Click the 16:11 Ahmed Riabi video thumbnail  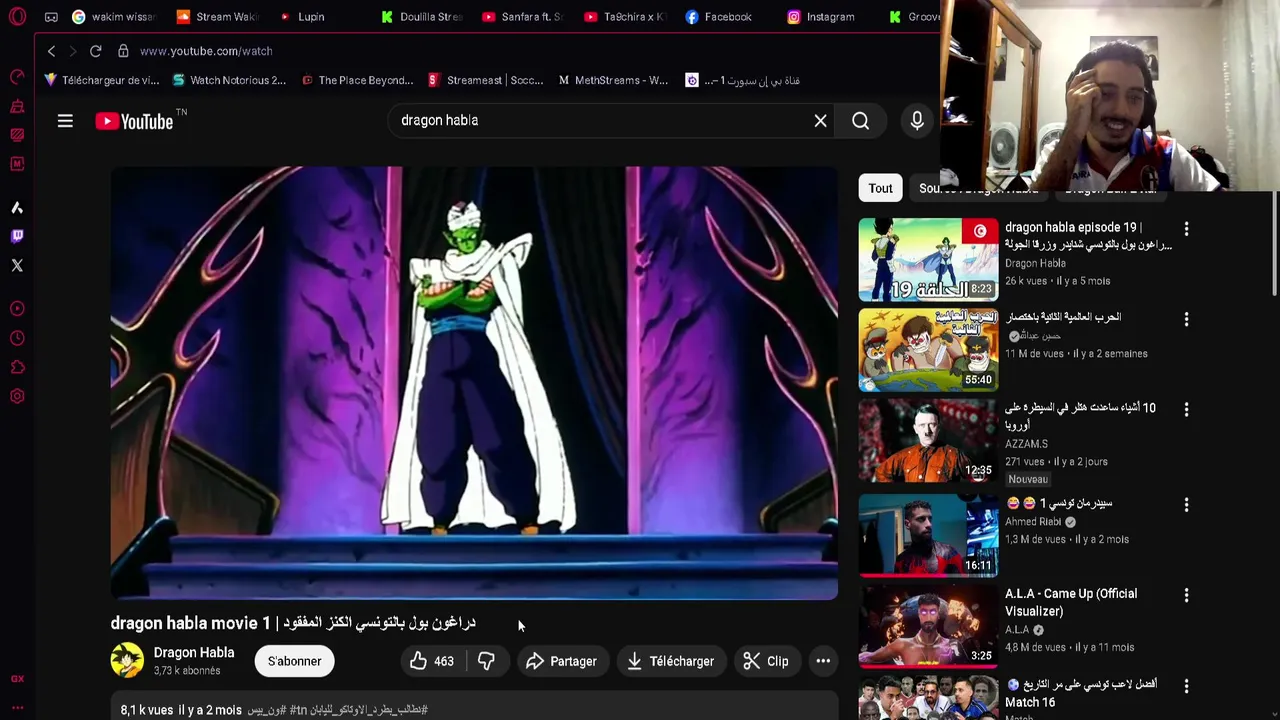tap(928, 536)
